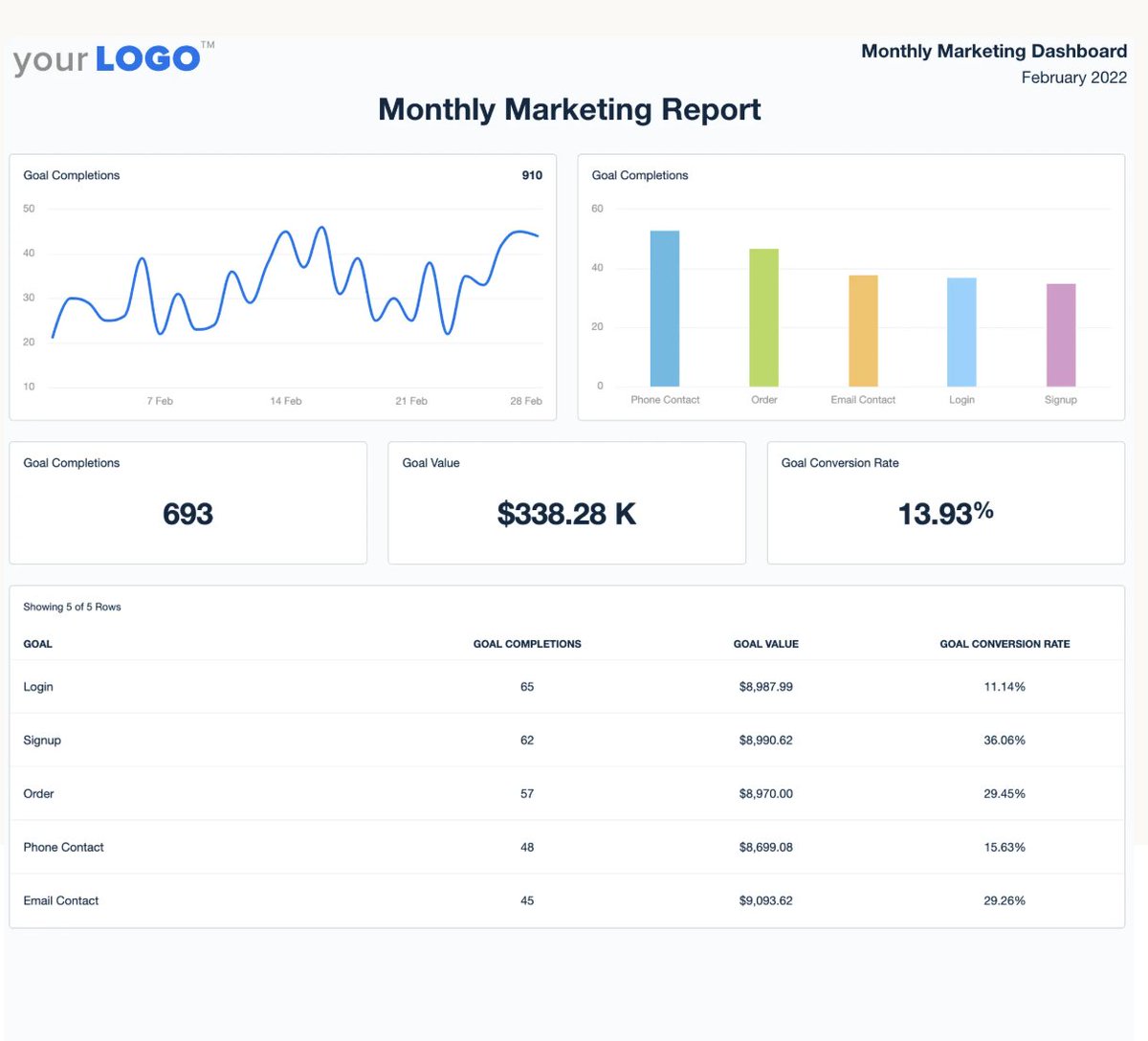Click the orange Email Contact bar
The width and height of the screenshot is (1148, 1041).
pyautogui.click(x=862, y=330)
